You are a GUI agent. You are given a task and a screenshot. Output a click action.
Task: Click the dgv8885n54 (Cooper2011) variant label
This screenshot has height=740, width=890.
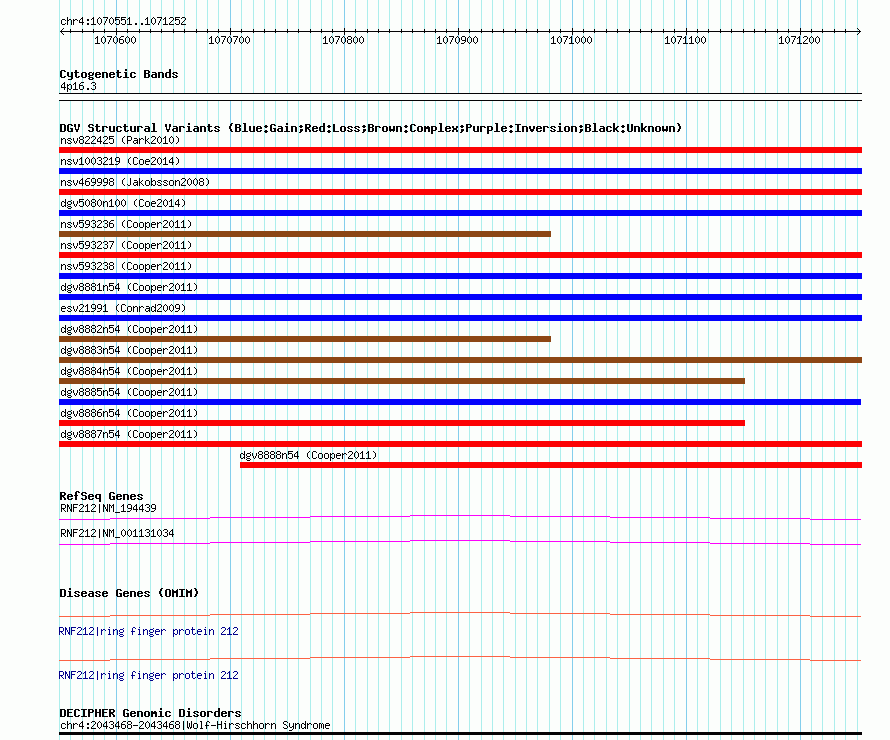coord(129,392)
